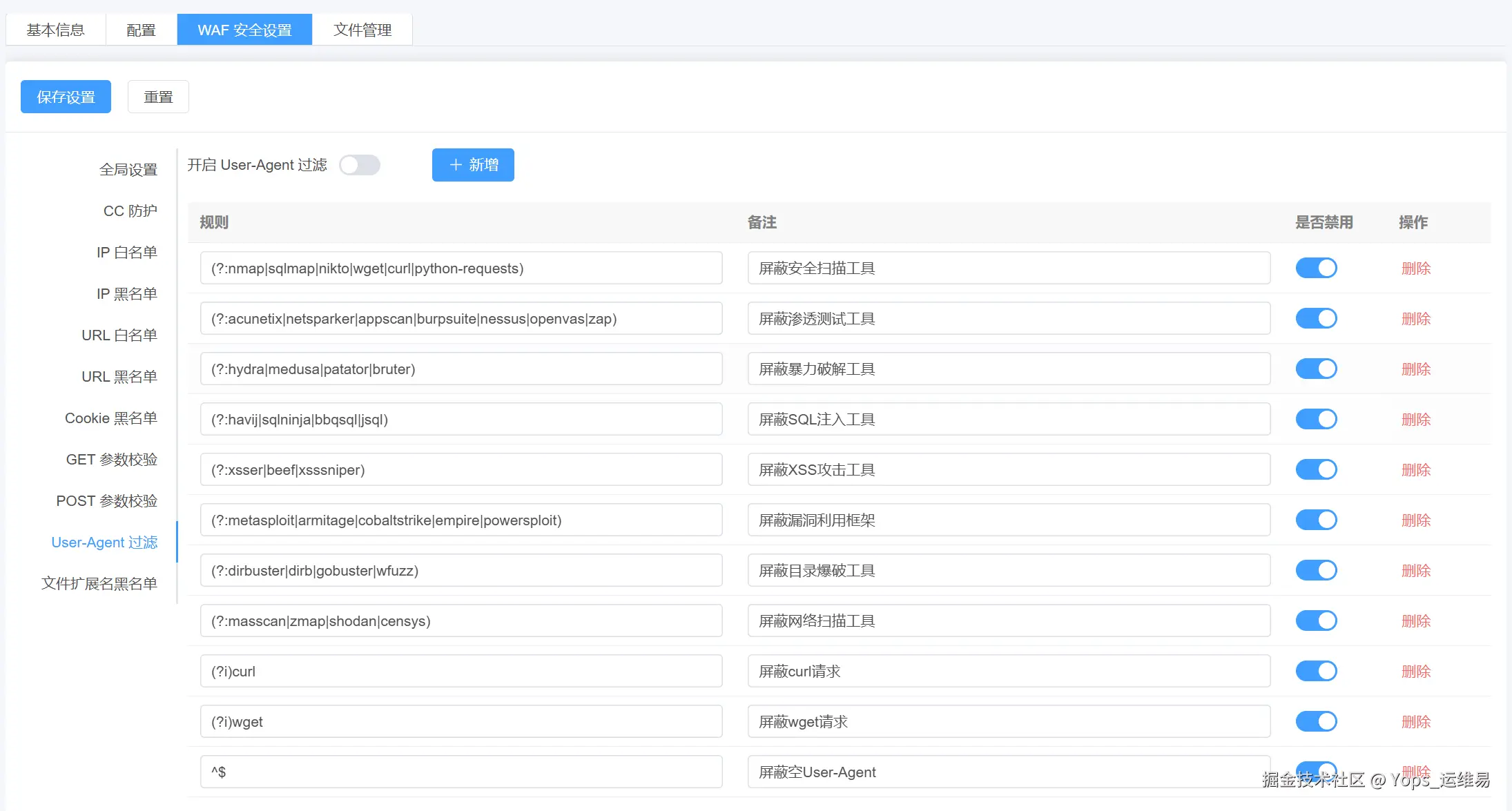The height and width of the screenshot is (811, 1512).
Task: Open CC 防护 in sidebar
Action: click(x=130, y=211)
